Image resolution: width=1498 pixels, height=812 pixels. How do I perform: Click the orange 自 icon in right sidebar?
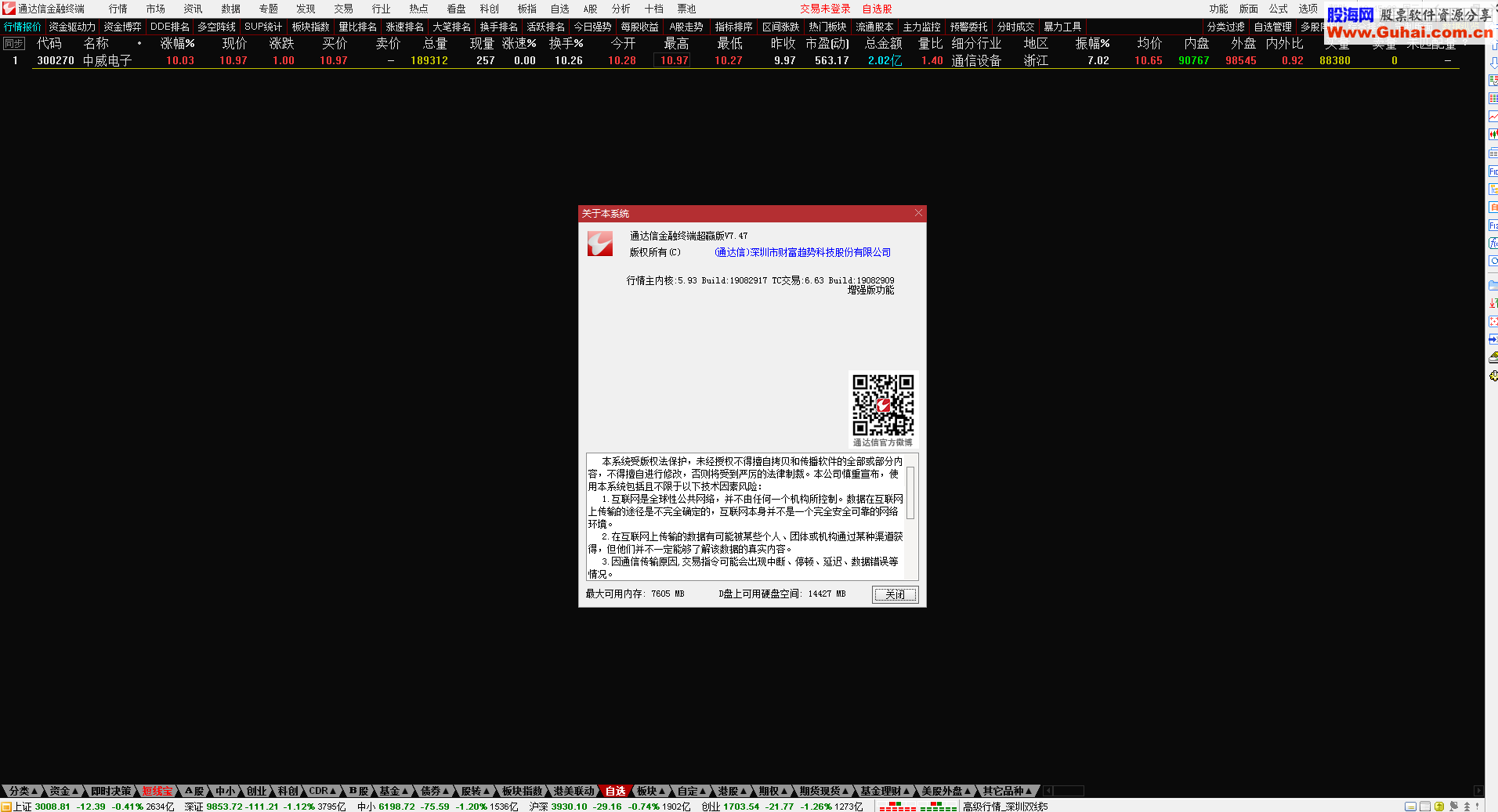point(1493,208)
